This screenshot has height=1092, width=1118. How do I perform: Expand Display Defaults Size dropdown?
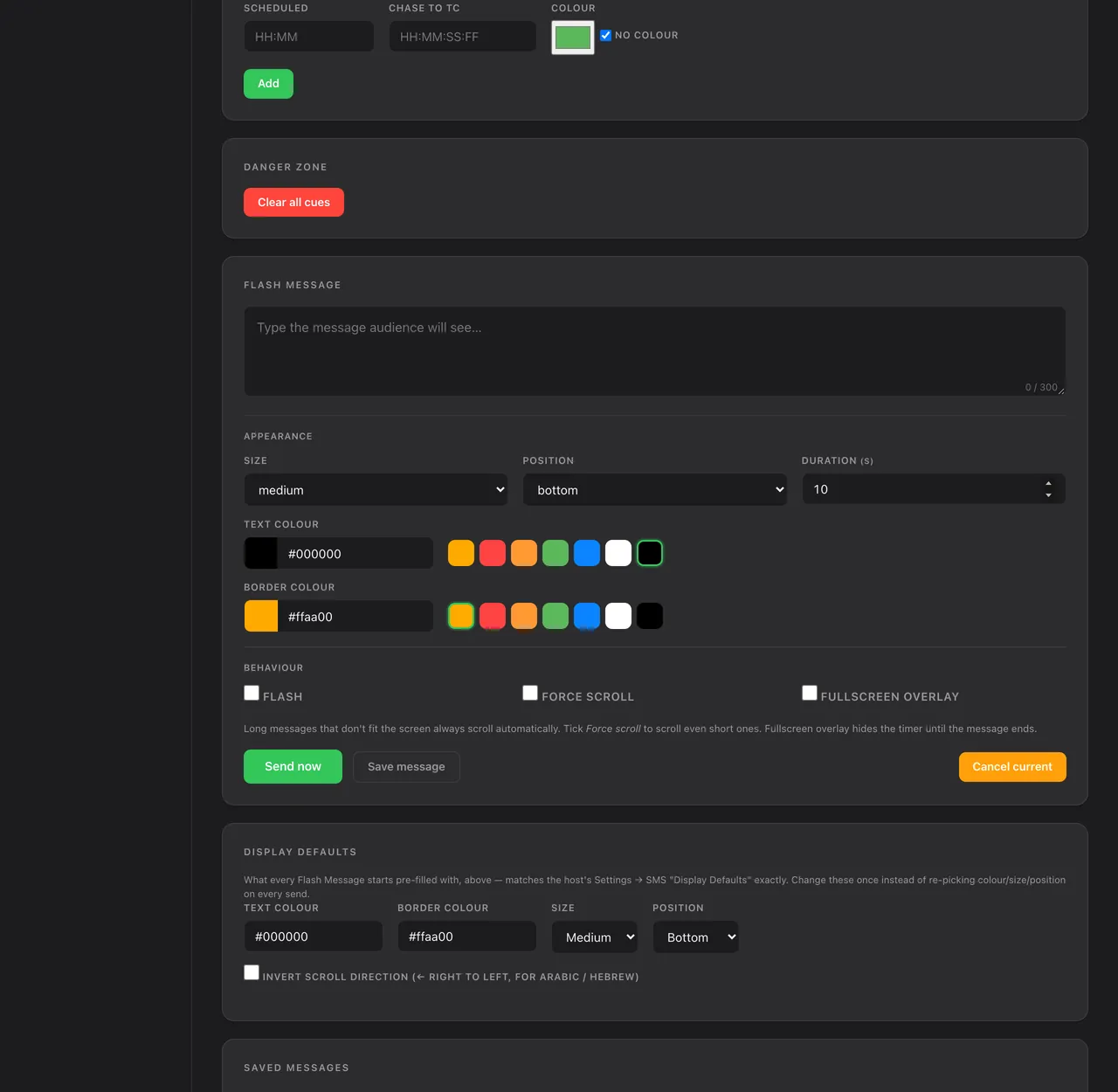pos(595,937)
